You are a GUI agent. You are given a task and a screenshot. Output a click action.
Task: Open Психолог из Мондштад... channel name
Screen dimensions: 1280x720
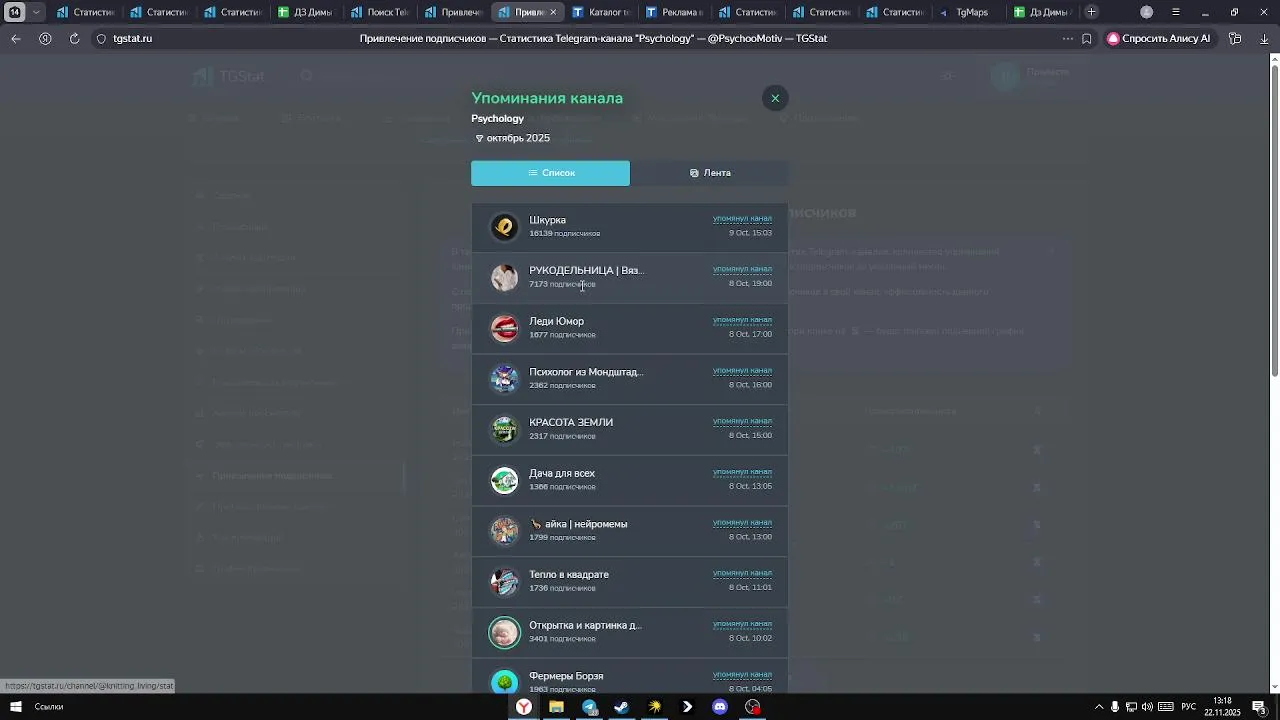click(x=586, y=372)
